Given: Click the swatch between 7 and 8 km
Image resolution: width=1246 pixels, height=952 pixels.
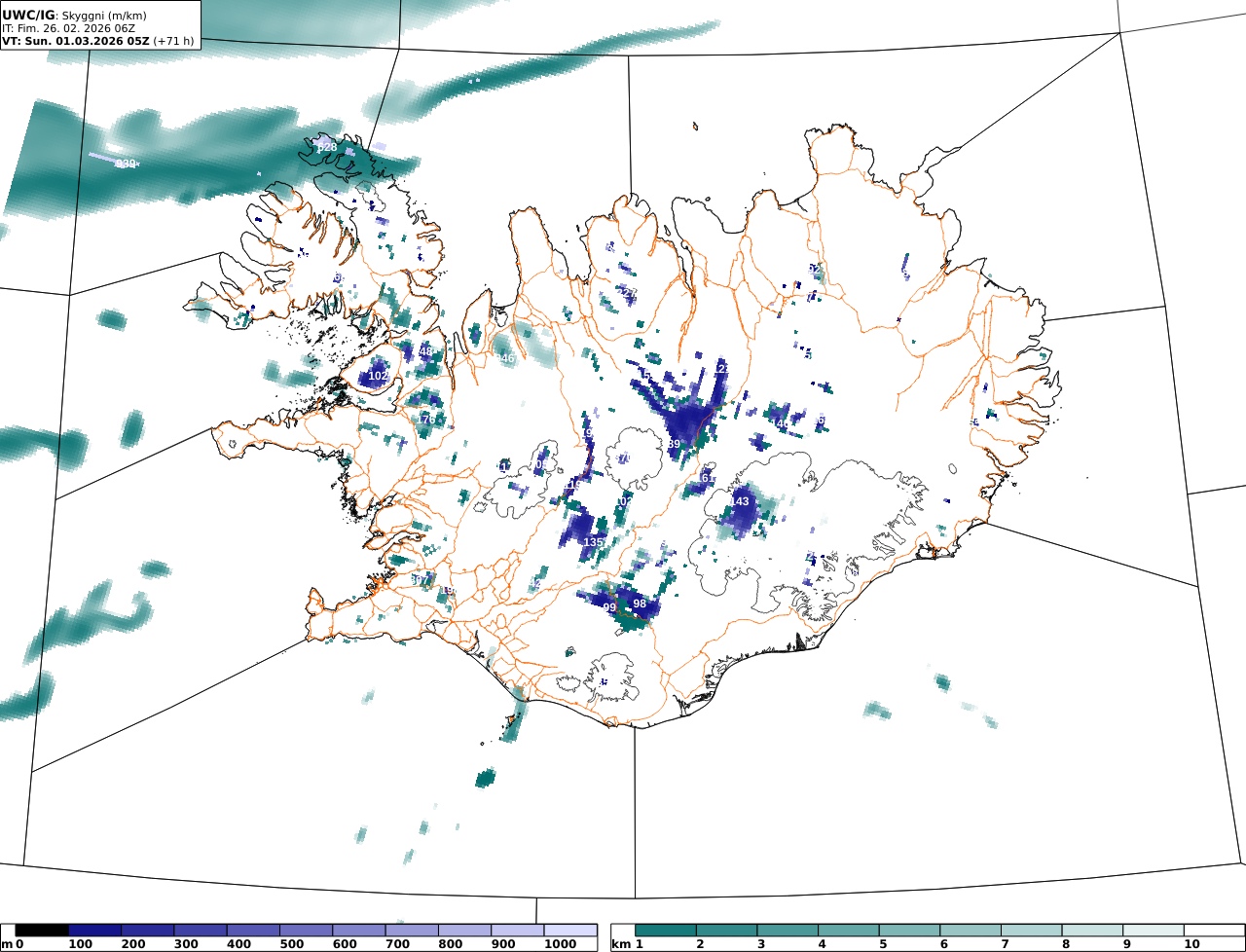Looking at the screenshot, I should (1032, 931).
